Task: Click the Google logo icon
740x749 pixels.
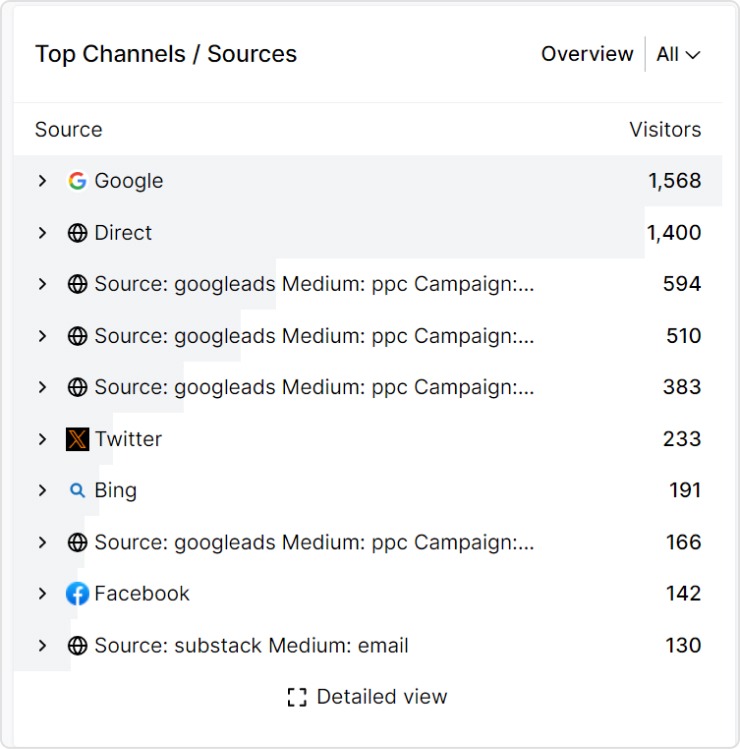Action: coord(77,181)
